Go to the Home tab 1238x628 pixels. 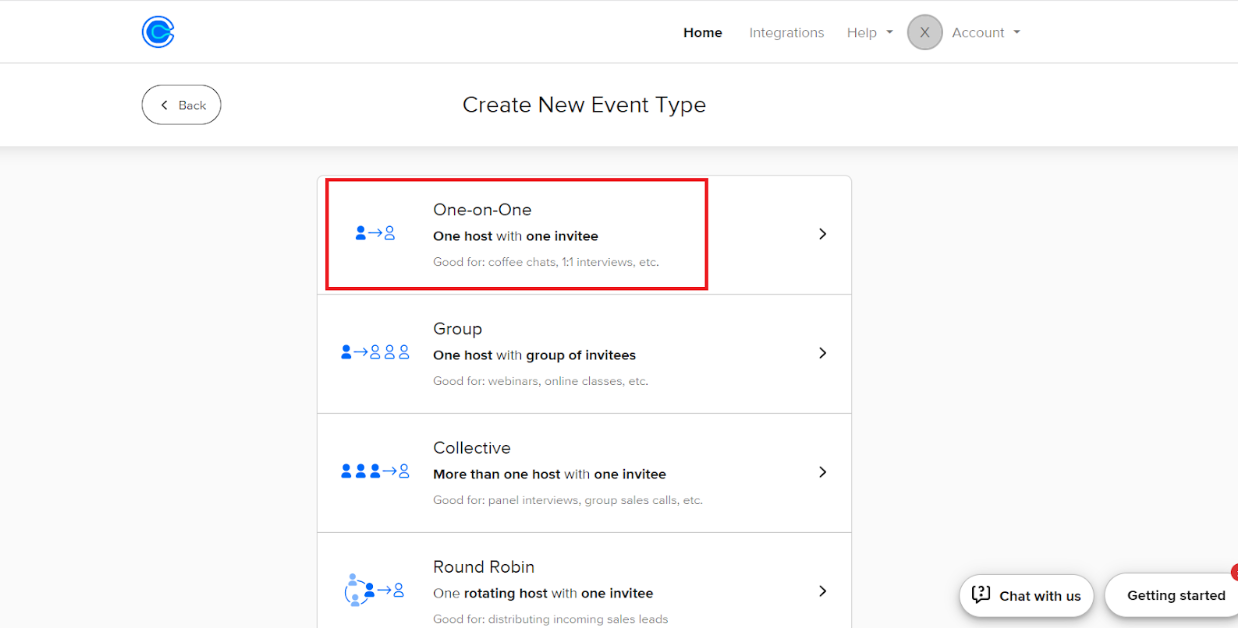(x=702, y=33)
